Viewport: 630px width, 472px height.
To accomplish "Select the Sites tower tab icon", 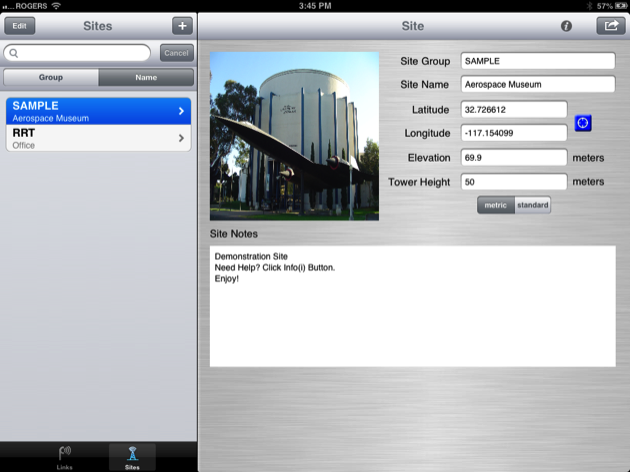I will pos(132,453).
